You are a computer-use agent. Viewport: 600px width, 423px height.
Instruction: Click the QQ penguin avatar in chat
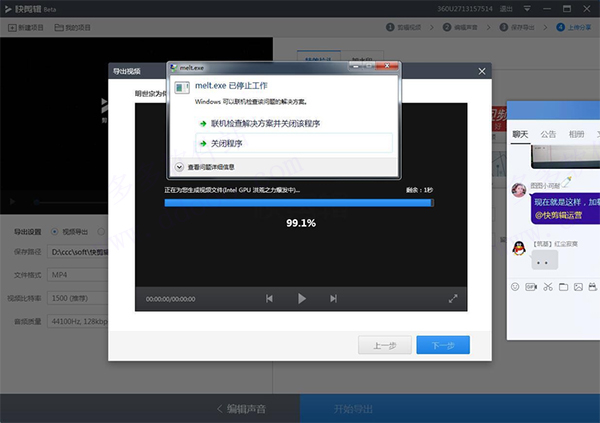coord(519,248)
